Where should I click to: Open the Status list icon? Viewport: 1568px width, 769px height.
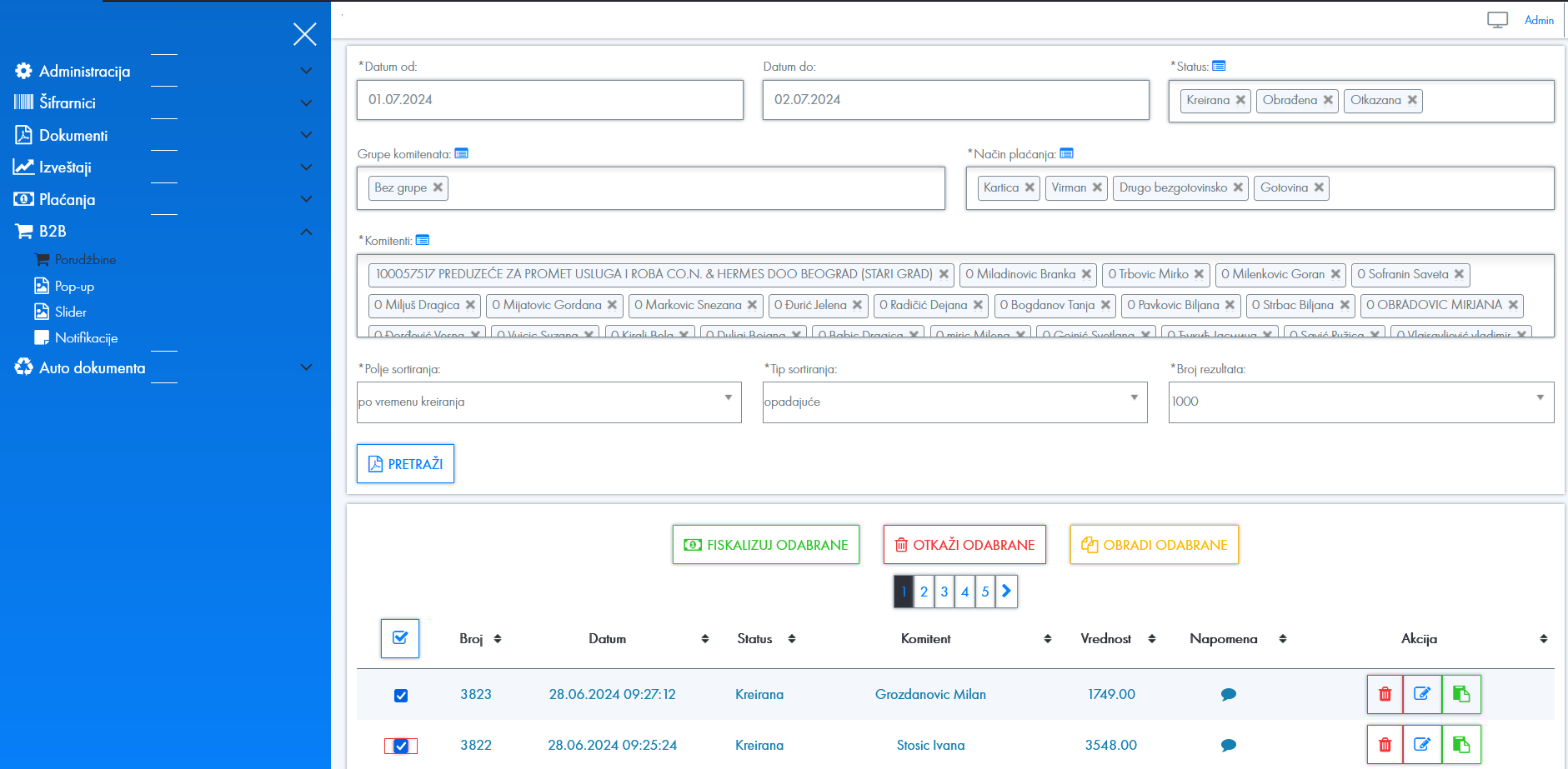[x=1219, y=66]
